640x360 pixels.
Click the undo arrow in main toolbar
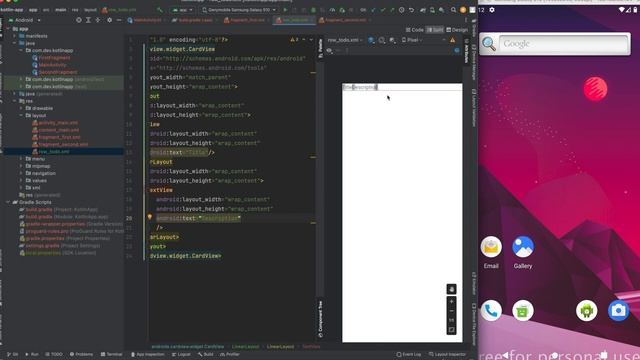point(411,10)
